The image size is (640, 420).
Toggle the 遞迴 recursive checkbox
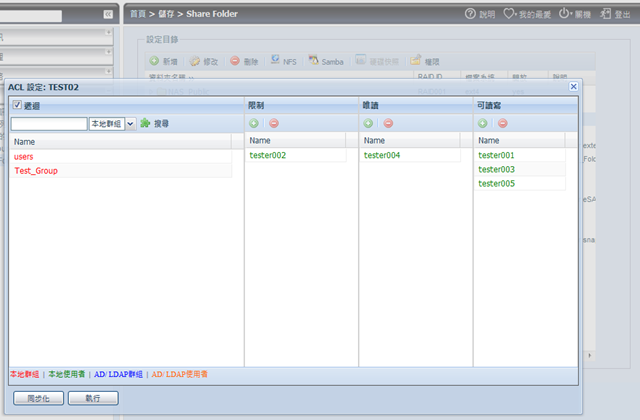tap(16, 105)
